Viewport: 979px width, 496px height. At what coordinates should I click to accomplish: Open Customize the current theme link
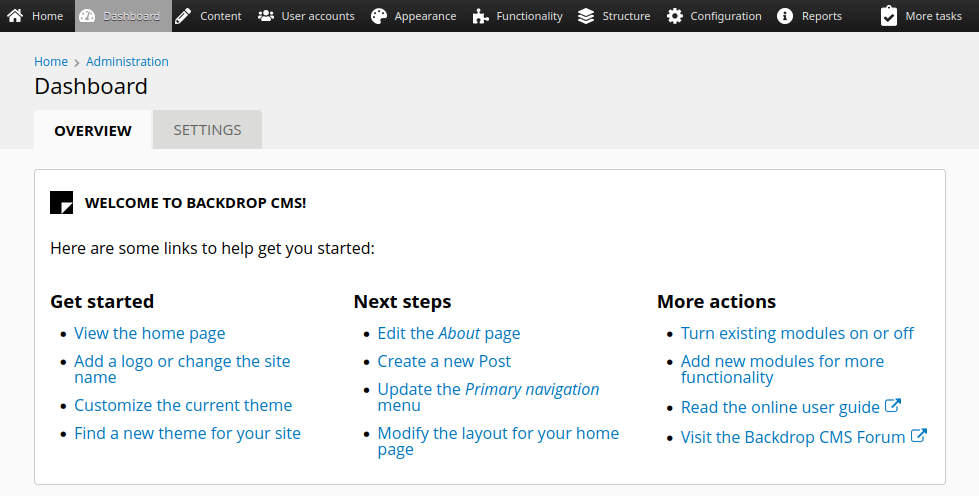[183, 405]
